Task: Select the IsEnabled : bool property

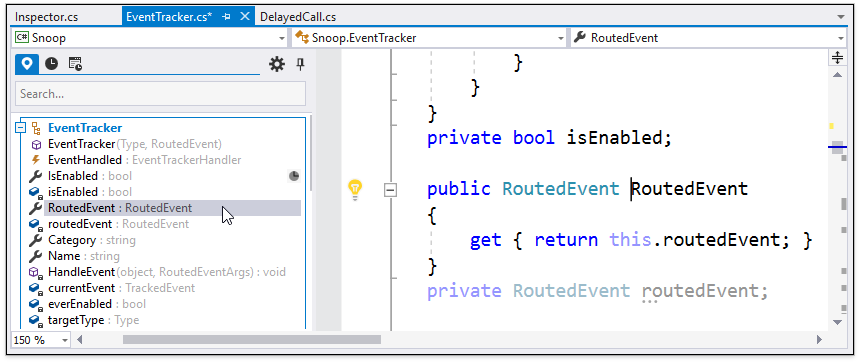Action: pos(90,176)
